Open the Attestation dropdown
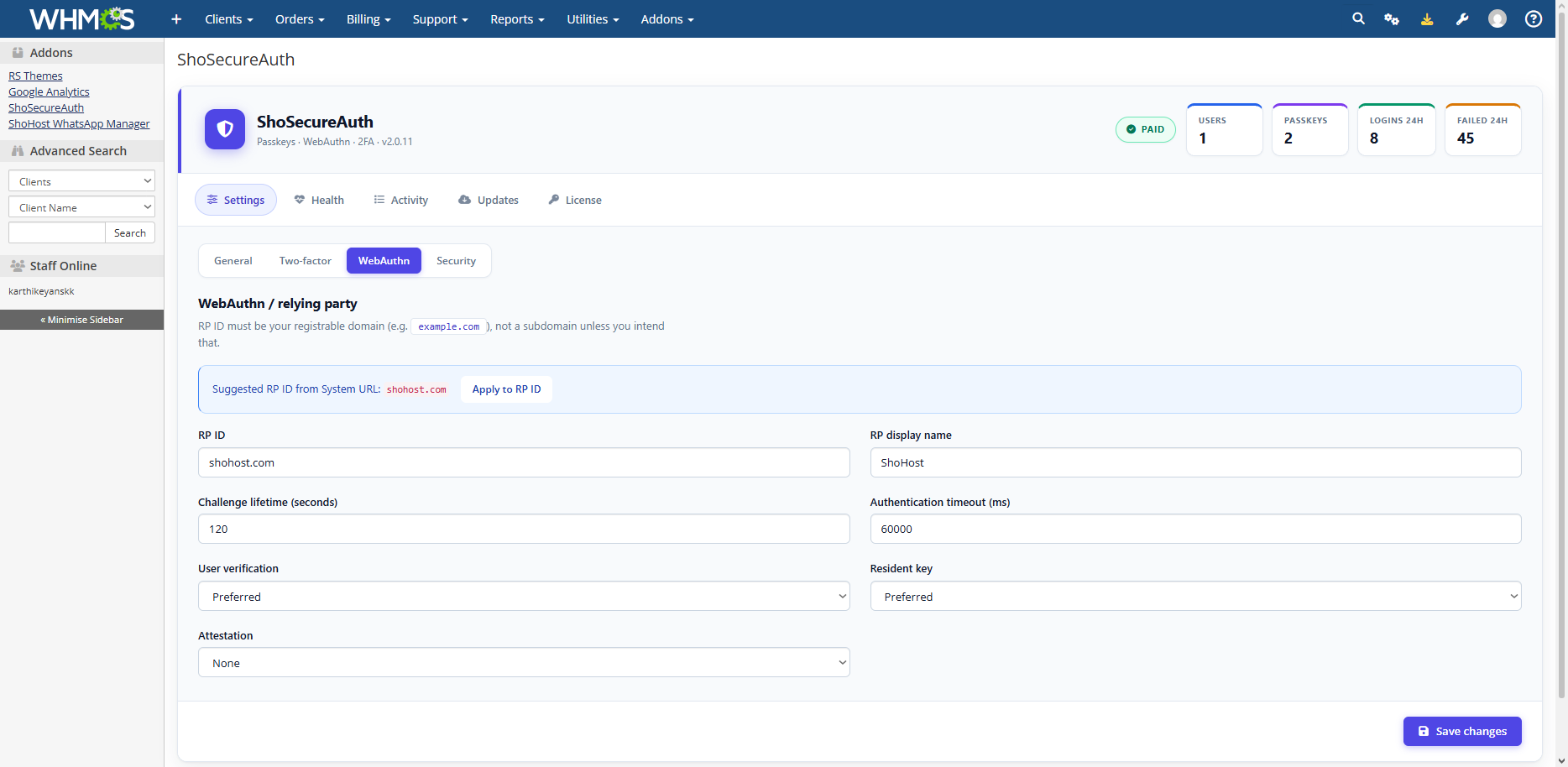This screenshot has height=767, width=1568. coord(524,663)
